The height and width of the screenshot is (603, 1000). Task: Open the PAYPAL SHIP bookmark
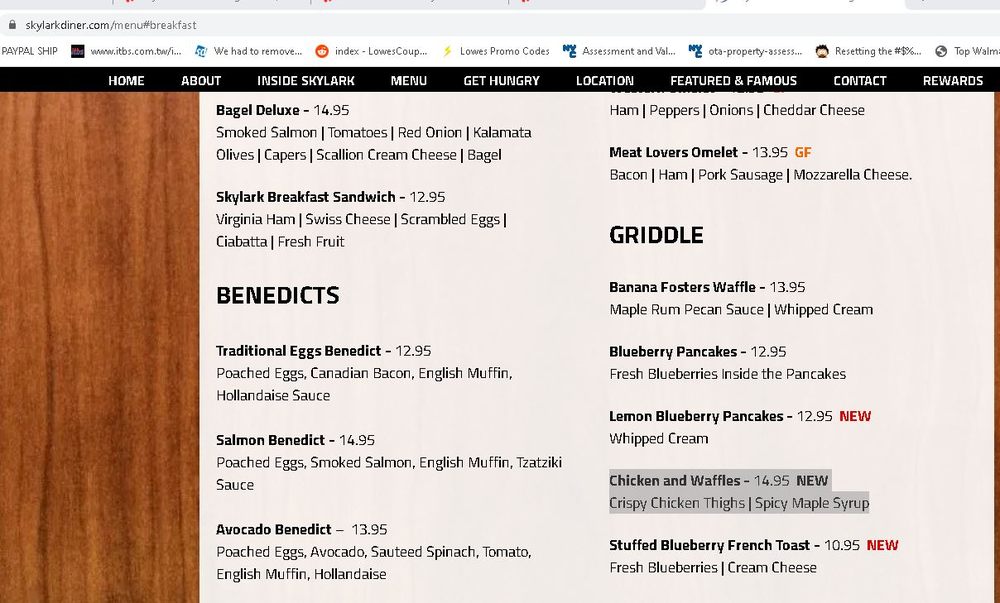tap(29, 51)
